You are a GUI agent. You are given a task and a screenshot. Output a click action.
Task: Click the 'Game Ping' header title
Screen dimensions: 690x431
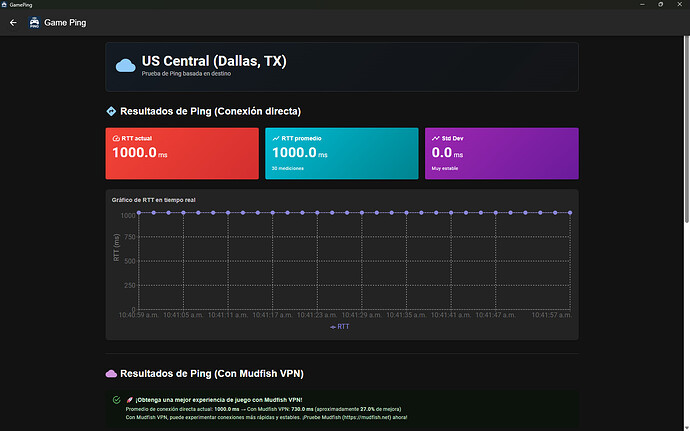pyautogui.click(x=65, y=22)
